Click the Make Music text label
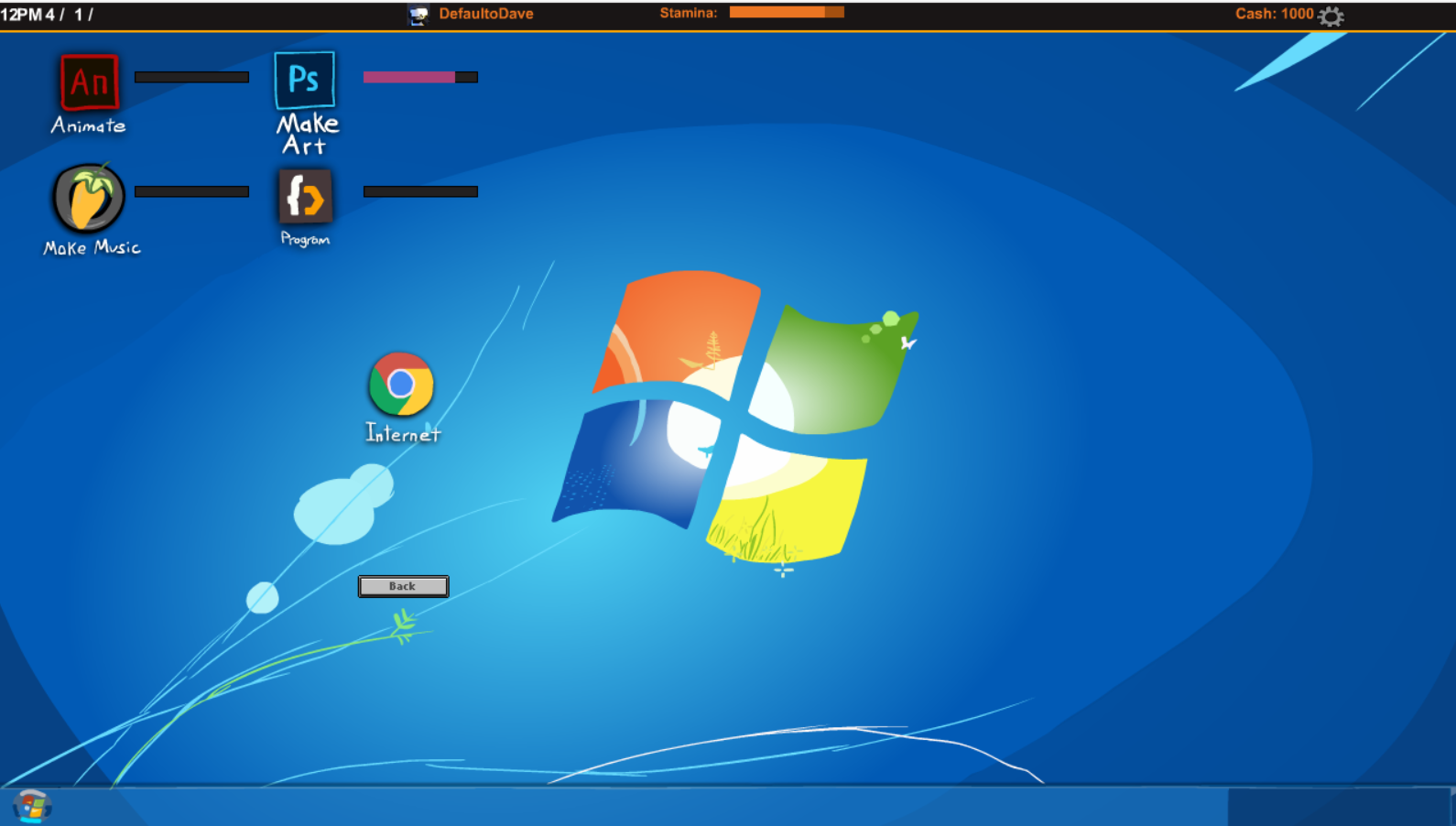Screen dimensions: 1456x826 [92, 247]
